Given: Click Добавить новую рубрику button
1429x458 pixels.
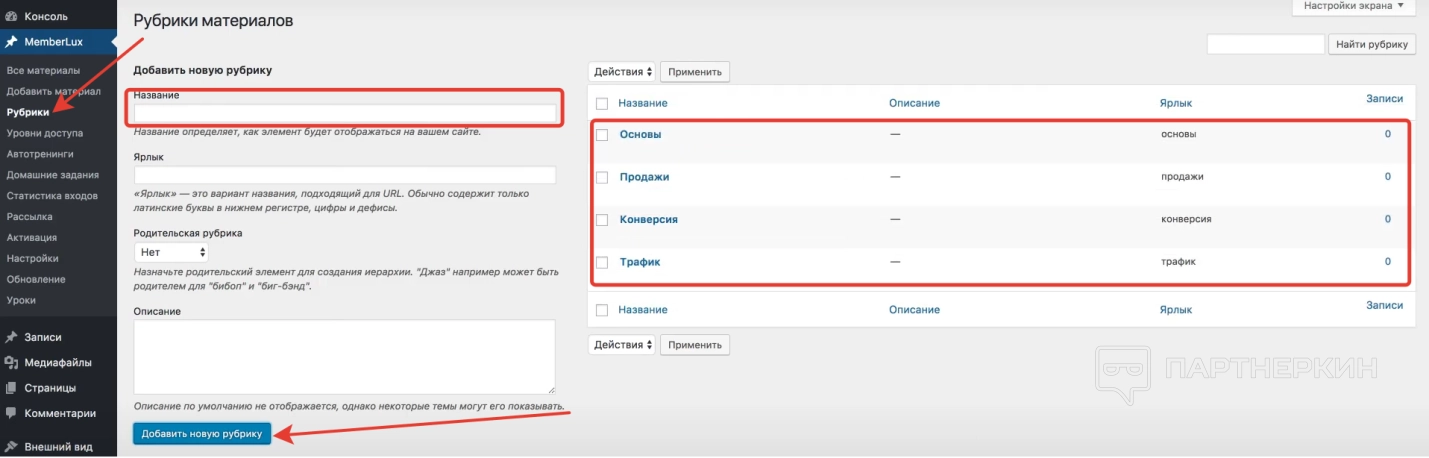Looking at the screenshot, I should click(x=201, y=433).
